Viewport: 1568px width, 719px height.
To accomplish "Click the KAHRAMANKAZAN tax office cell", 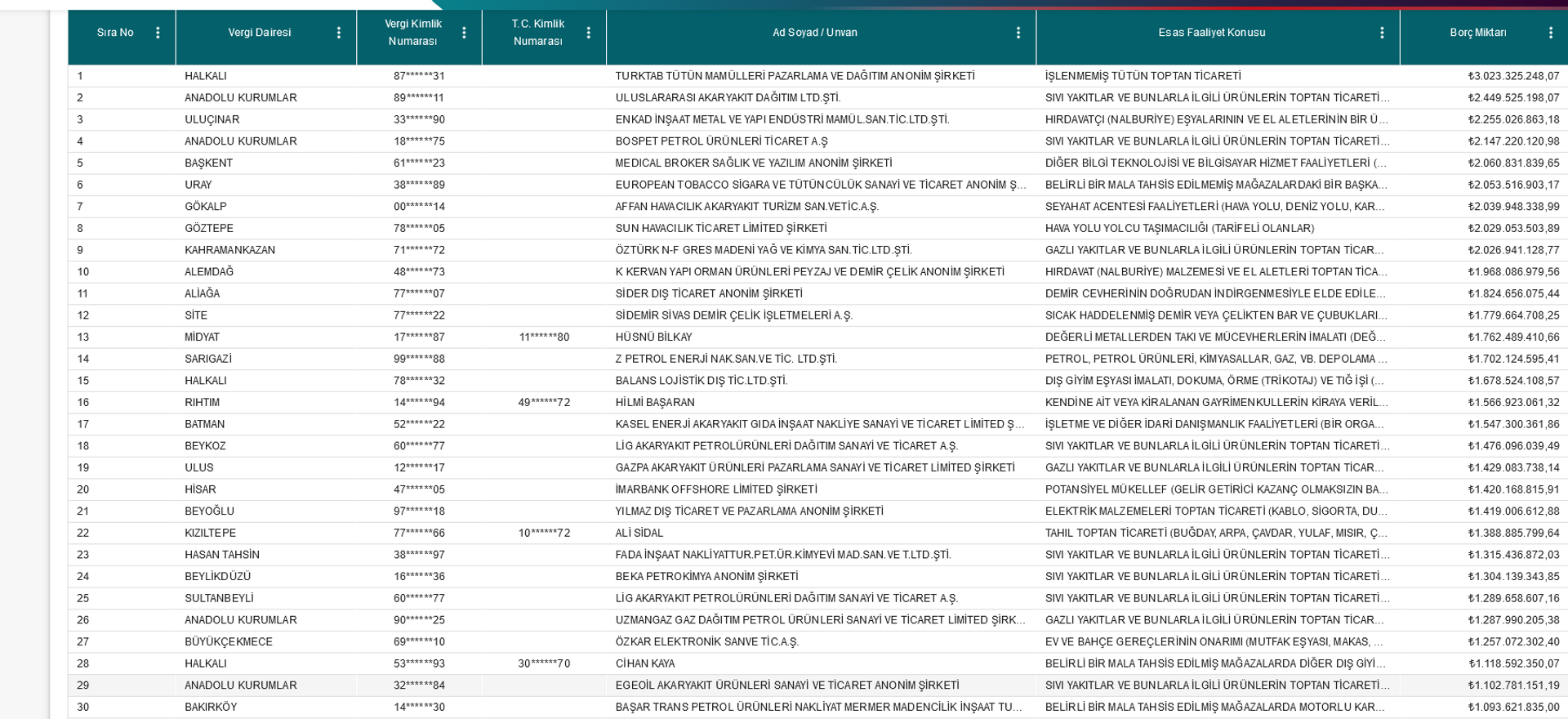I will click(266, 250).
